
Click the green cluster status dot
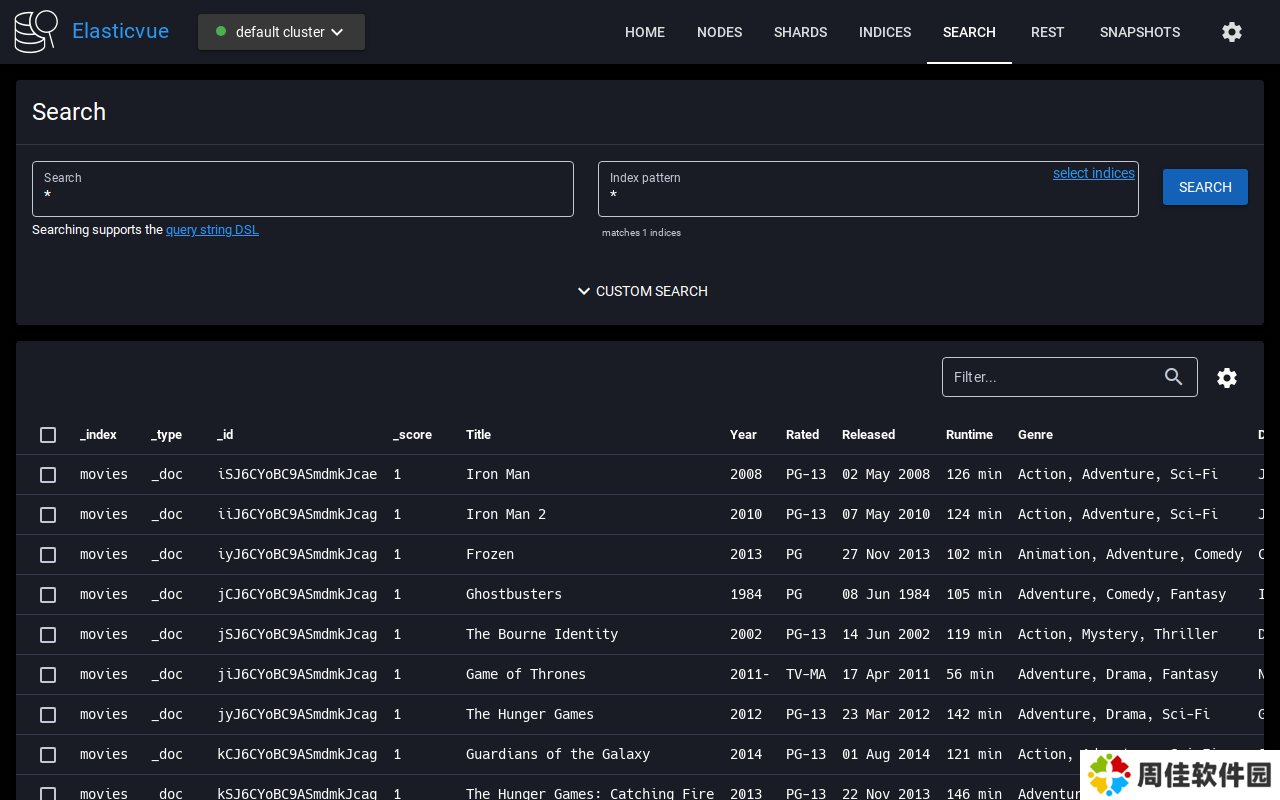[x=221, y=32]
